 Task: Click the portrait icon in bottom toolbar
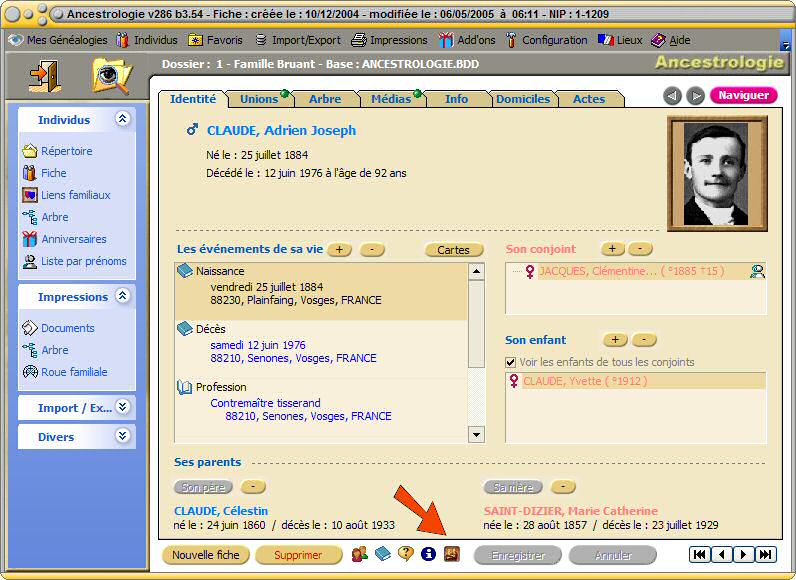click(x=451, y=554)
